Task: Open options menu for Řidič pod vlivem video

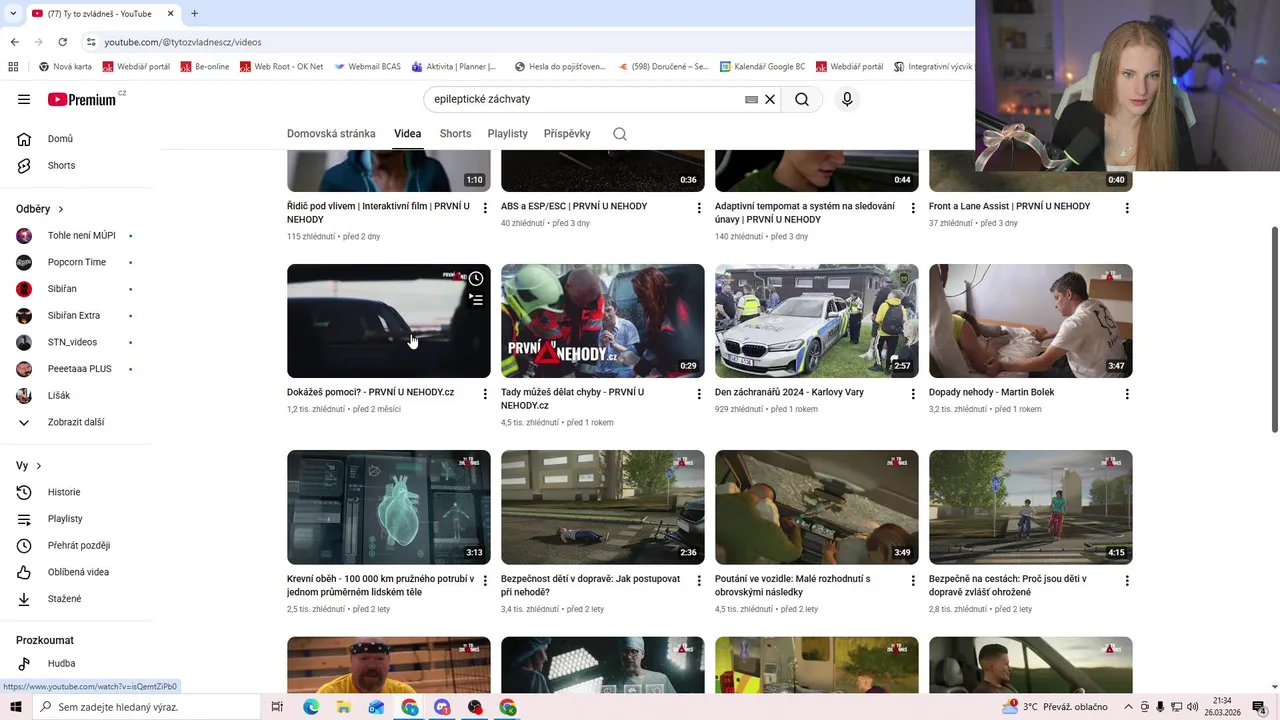Action: pos(485,208)
